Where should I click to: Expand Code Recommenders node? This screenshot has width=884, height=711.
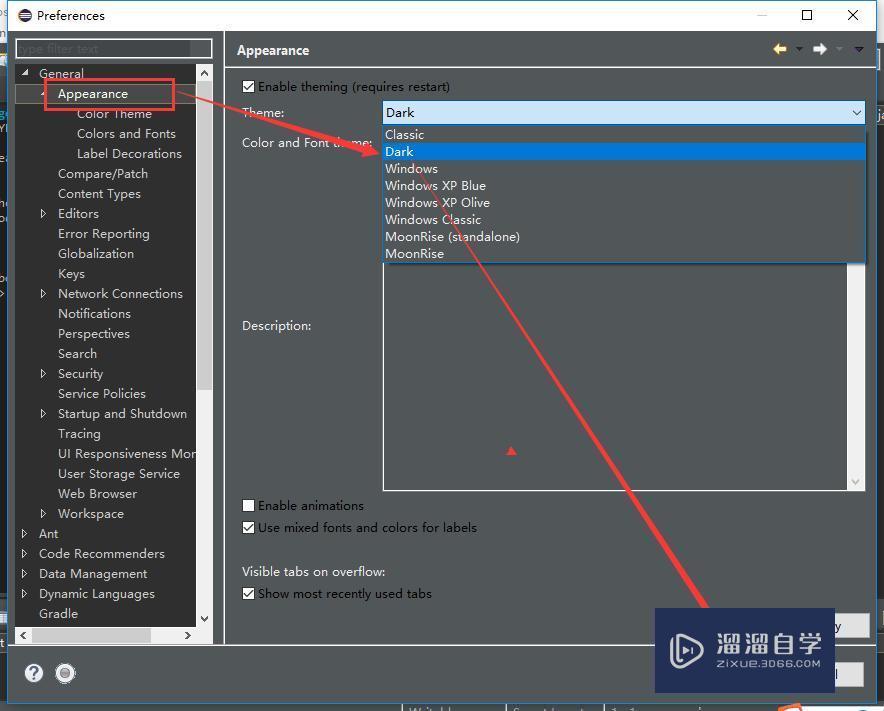coord(24,554)
